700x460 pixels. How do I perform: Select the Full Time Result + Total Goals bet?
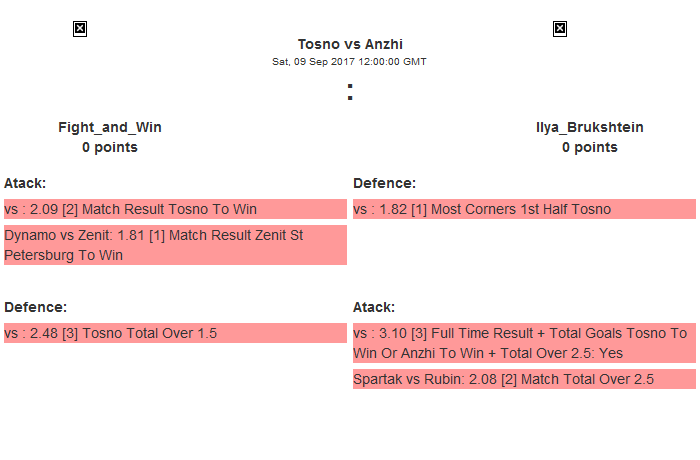click(x=524, y=343)
